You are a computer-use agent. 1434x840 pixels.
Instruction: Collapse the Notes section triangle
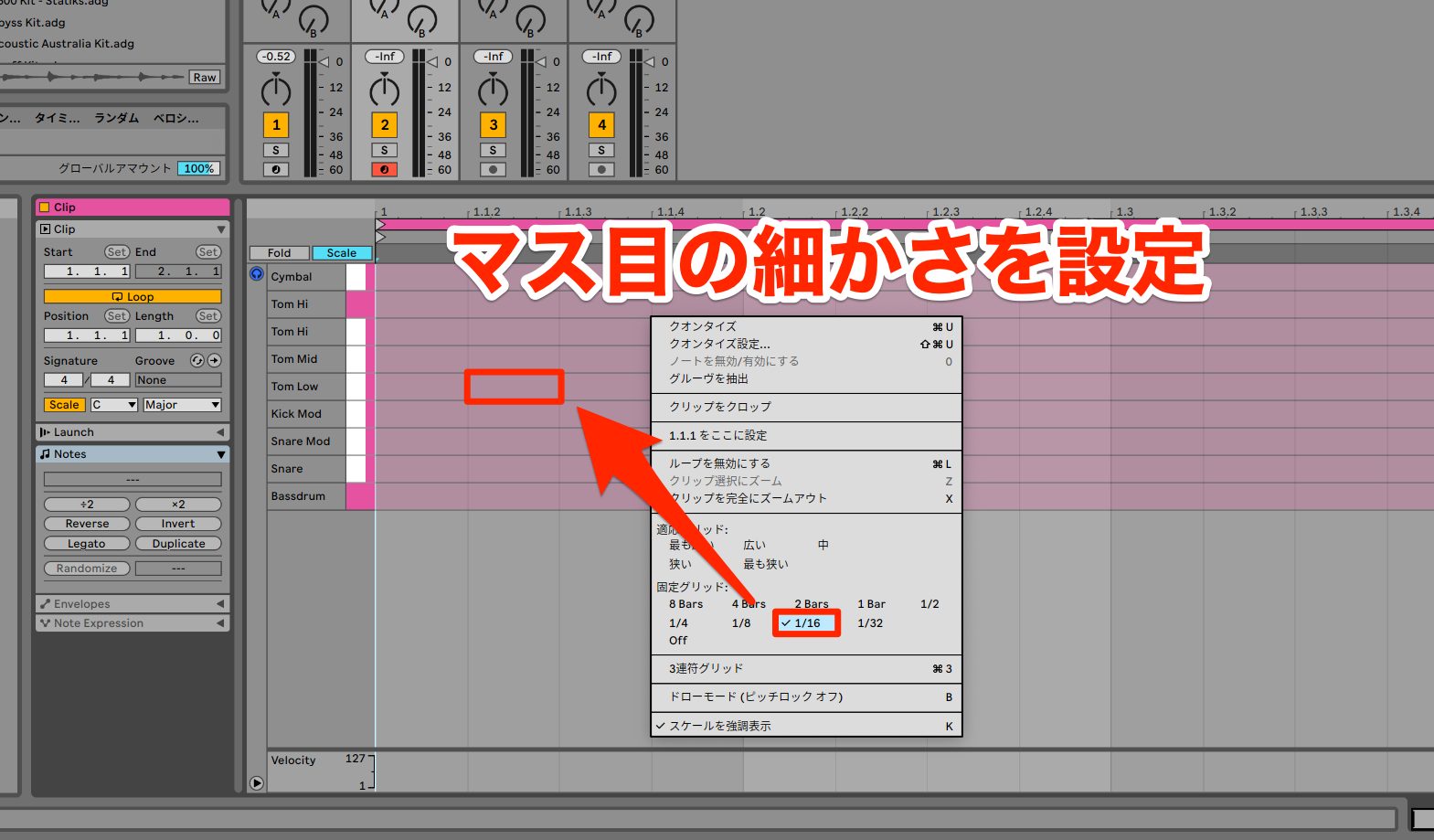(x=220, y=454)
